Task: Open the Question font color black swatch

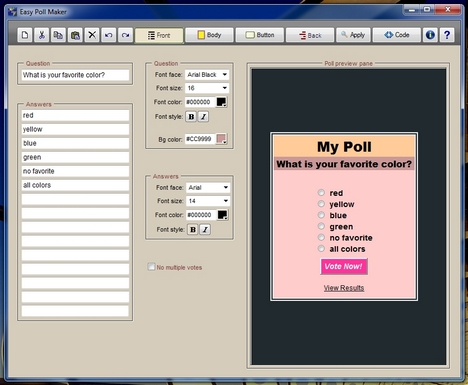Action: [x=222, y=102]
